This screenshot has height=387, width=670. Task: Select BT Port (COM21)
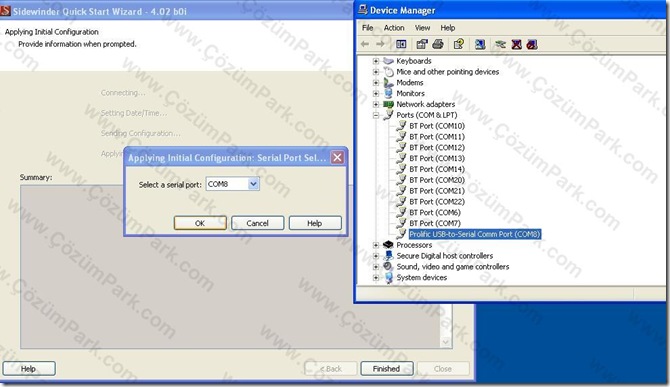point(437,191)
